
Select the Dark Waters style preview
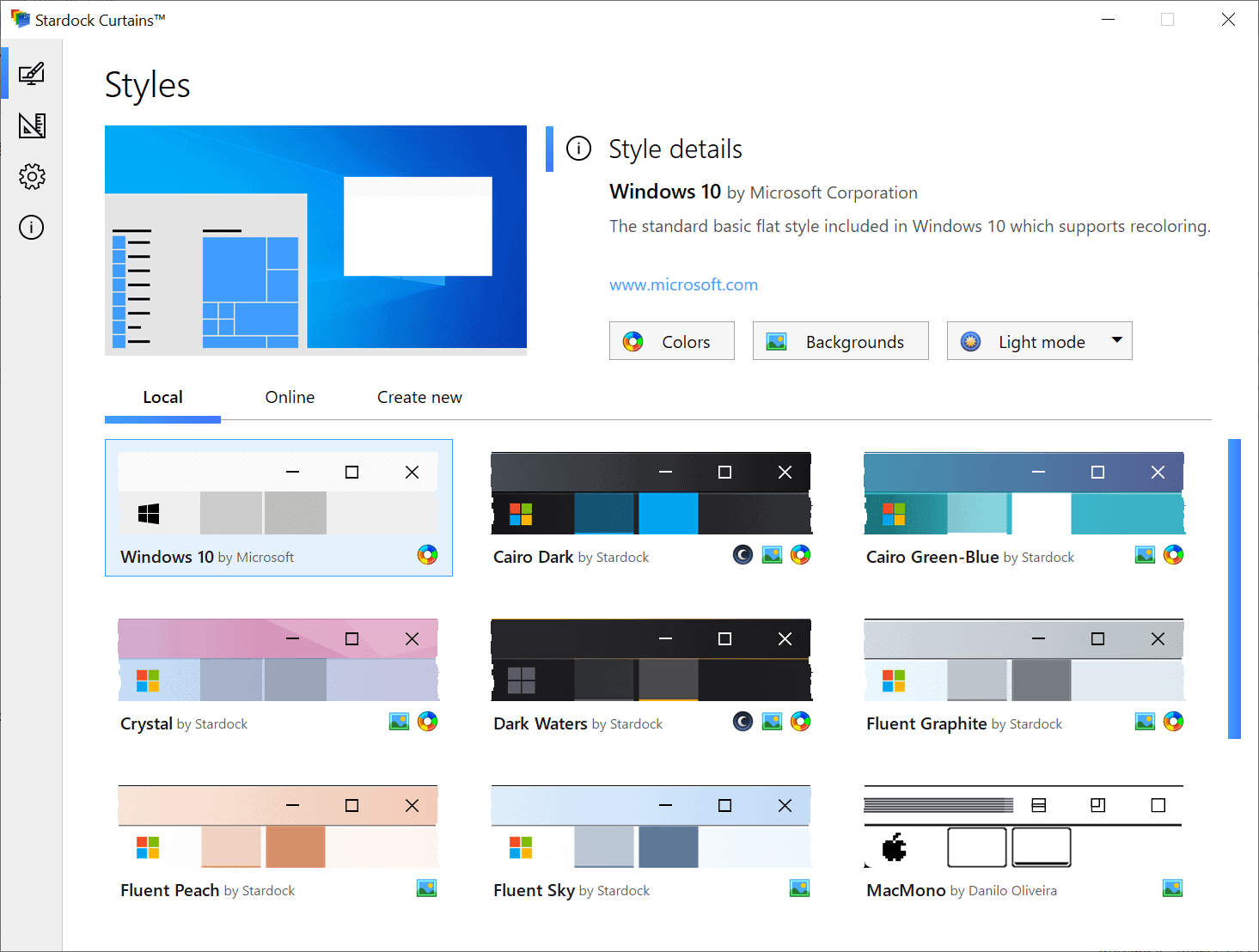coord(651,660)
